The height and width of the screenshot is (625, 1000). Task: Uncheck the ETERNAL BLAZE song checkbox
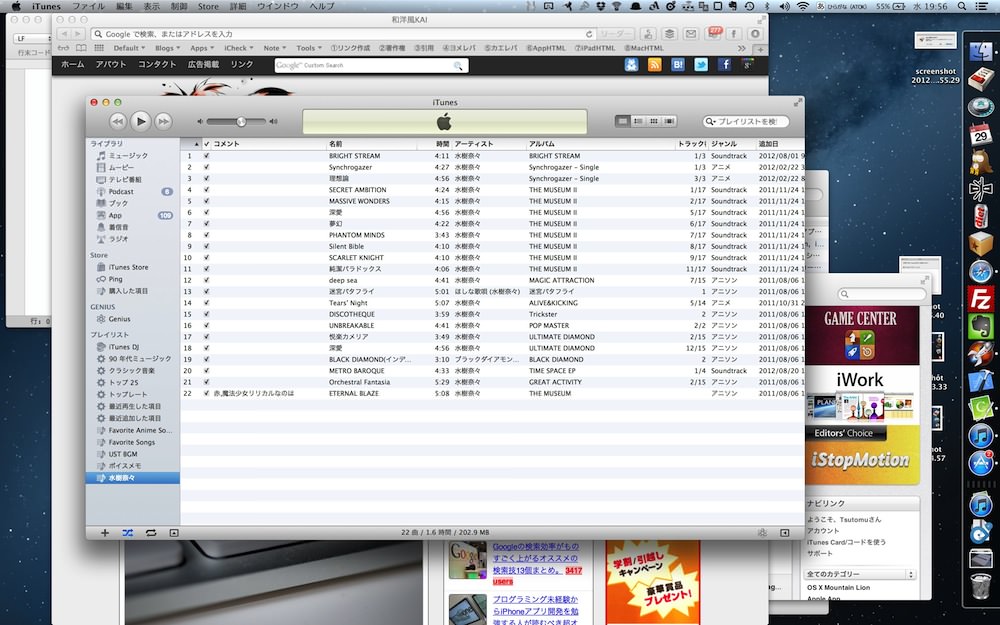click(x=206, y=393)
